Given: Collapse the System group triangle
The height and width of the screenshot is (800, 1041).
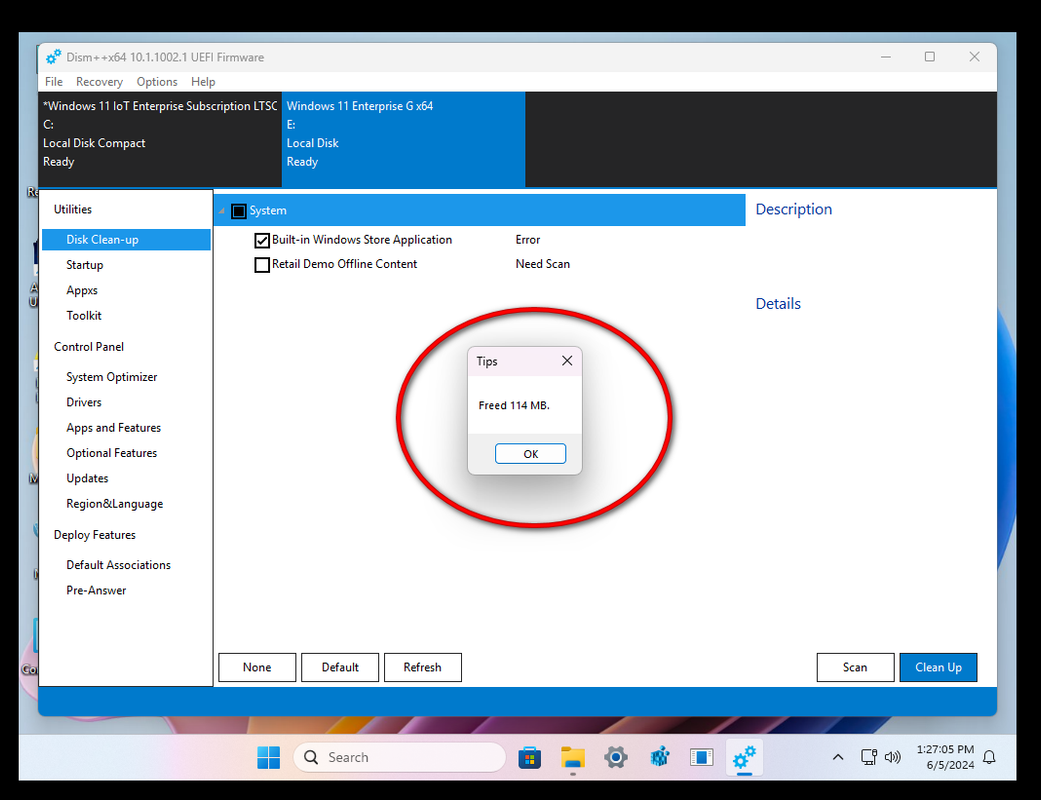Looking at the screenshot, I should (x=222, y=211).
